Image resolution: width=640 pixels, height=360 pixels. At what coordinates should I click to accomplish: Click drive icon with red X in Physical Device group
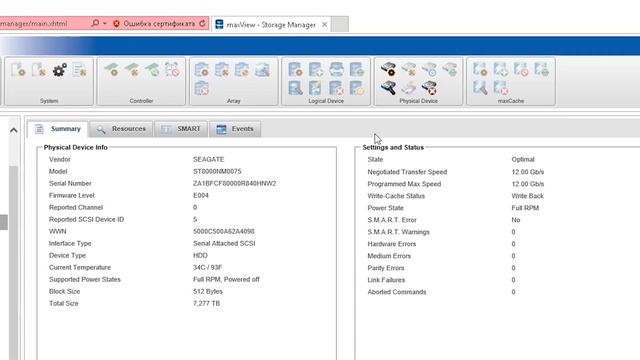click(x=429, y=88)
